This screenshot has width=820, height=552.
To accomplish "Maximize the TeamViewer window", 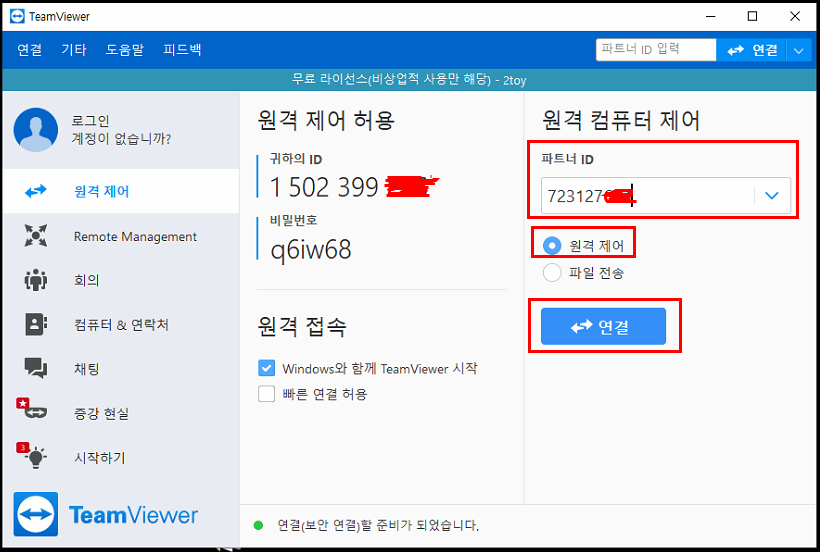I will (x=752, y=16).
